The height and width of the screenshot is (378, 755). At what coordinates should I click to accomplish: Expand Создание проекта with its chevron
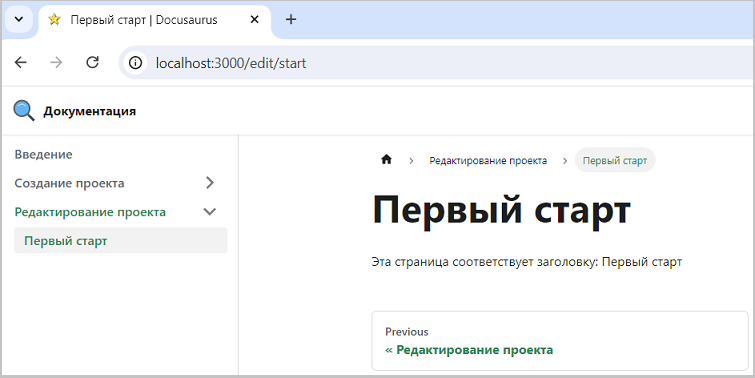[210, 183]
